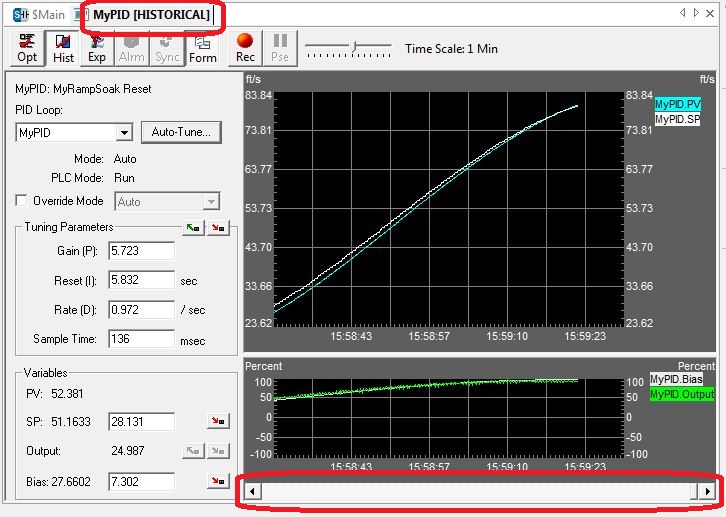Viewport: 726px width, 517px height.
Task: Click the Auto-Tune button
Action: click(x=180, y=133)
